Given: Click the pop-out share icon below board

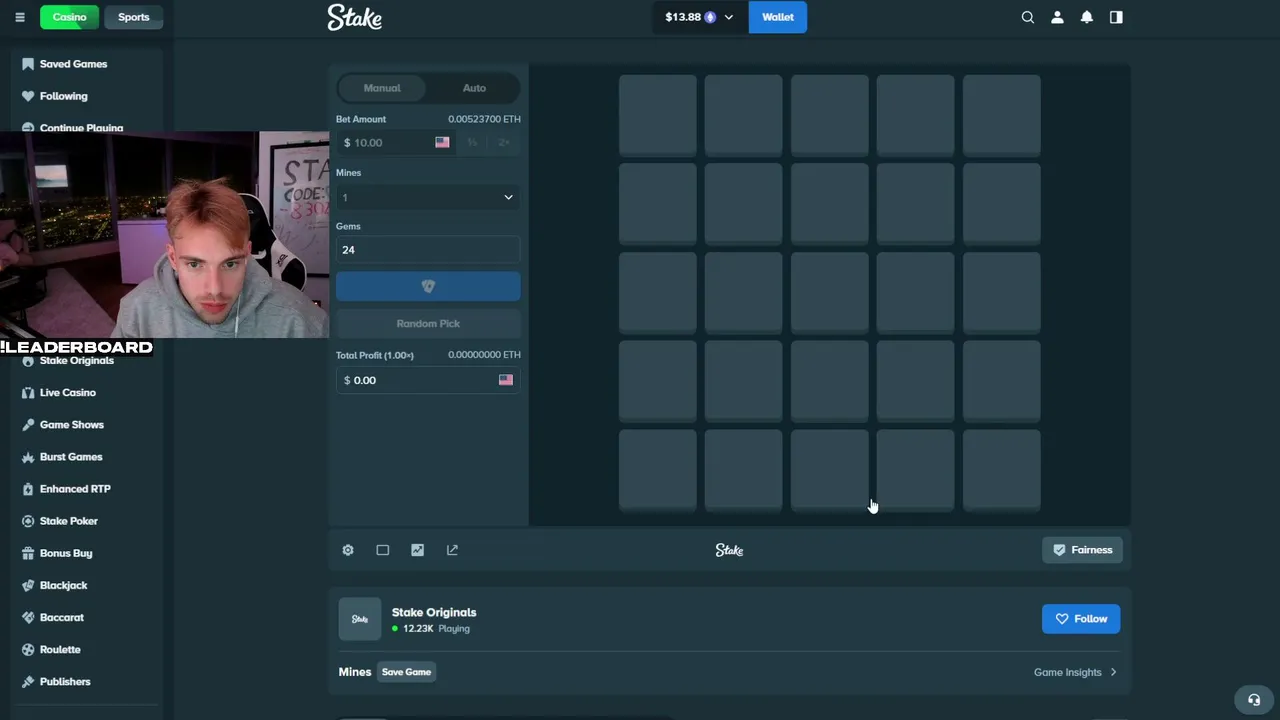Looking at the screenshot, I should 452,550.
